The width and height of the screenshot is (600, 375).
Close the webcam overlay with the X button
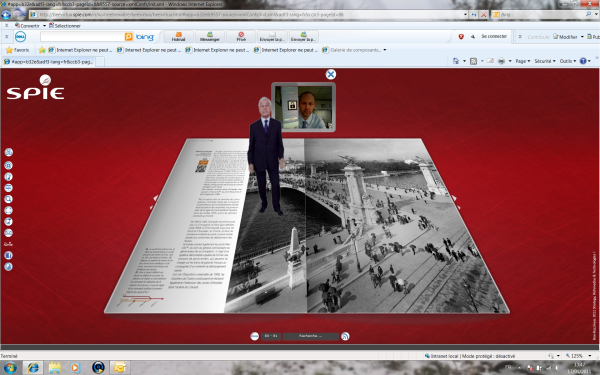(x=331, y=74)
